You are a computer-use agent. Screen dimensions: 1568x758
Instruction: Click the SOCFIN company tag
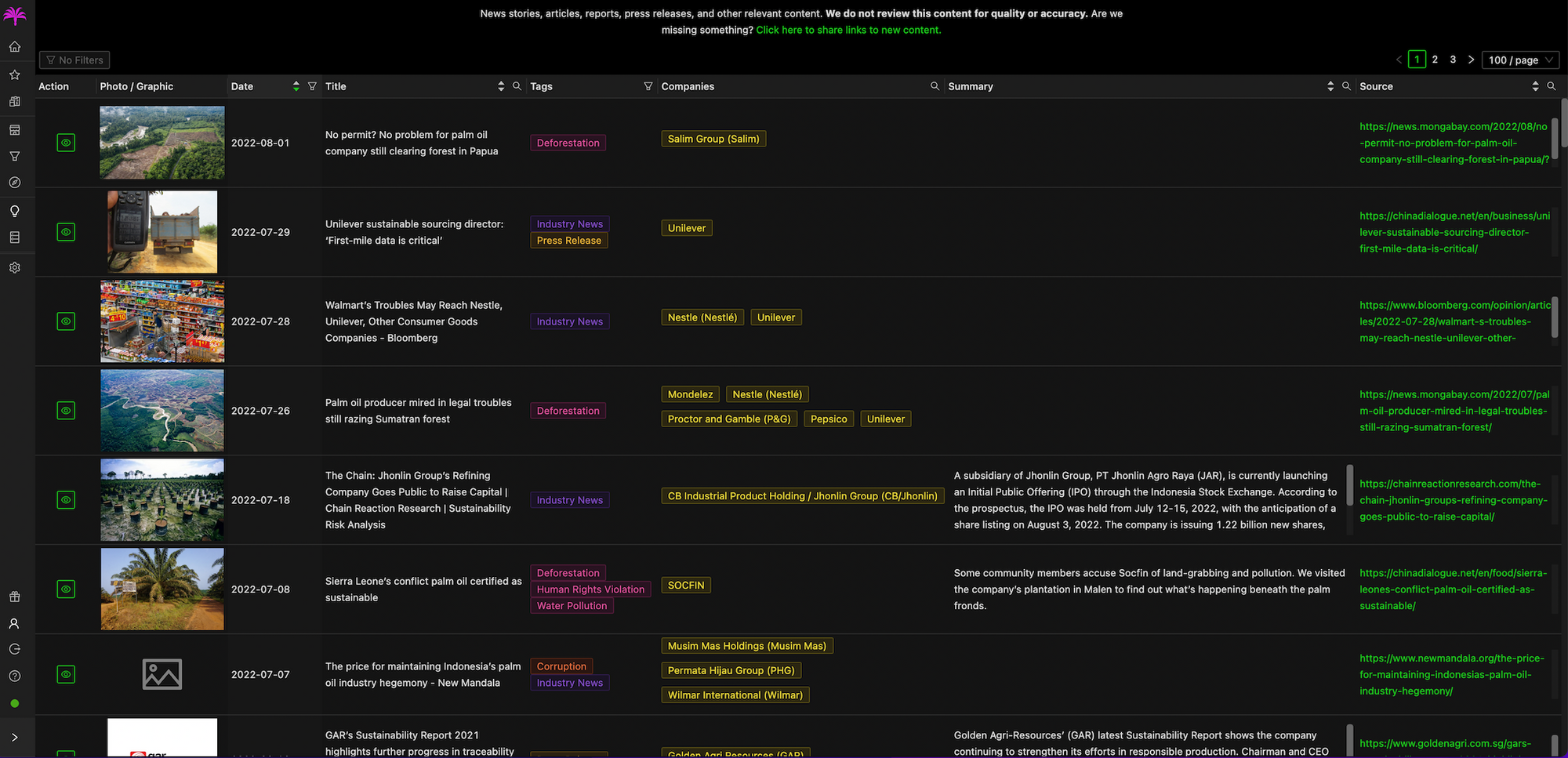686,585
